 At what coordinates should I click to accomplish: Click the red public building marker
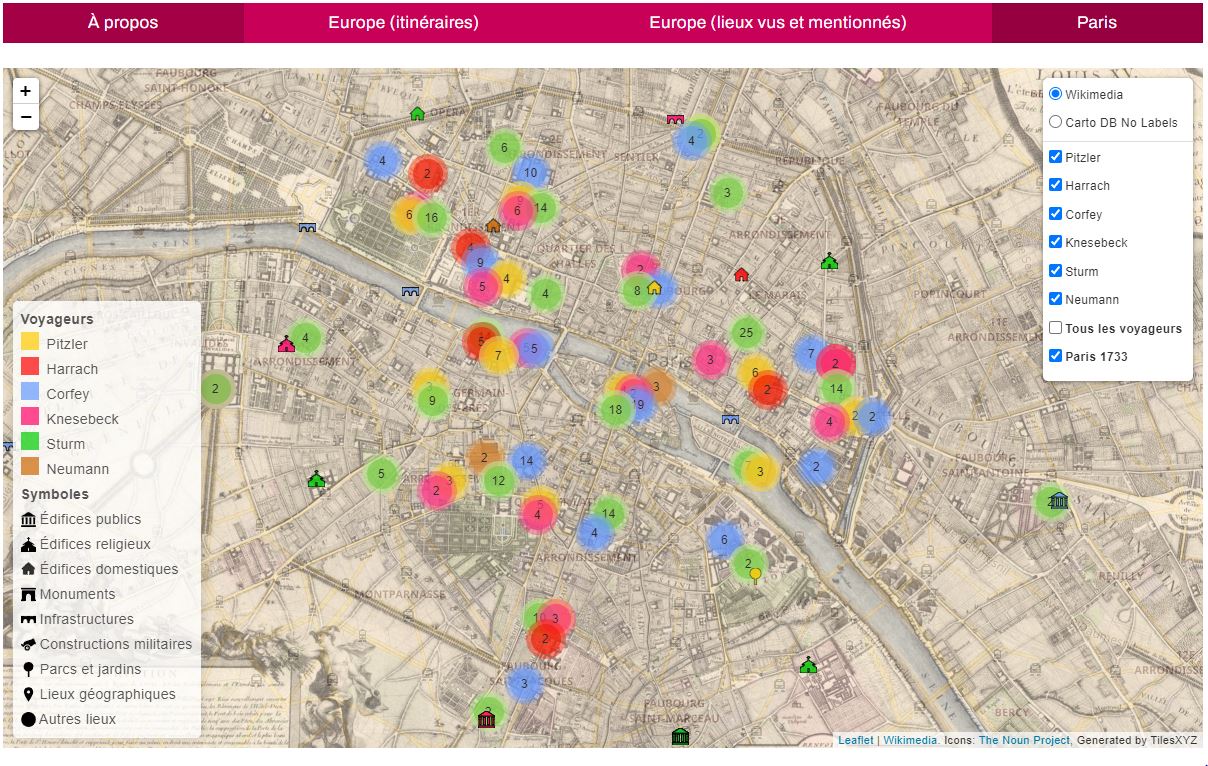point(487,718)
